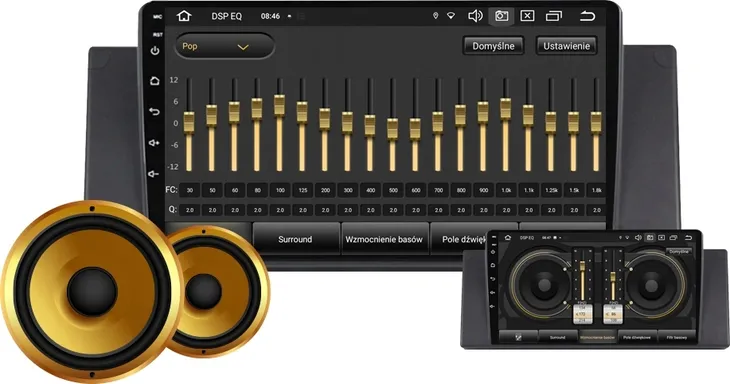Click the left frequency picker on the small inset screen

[582, 314]
